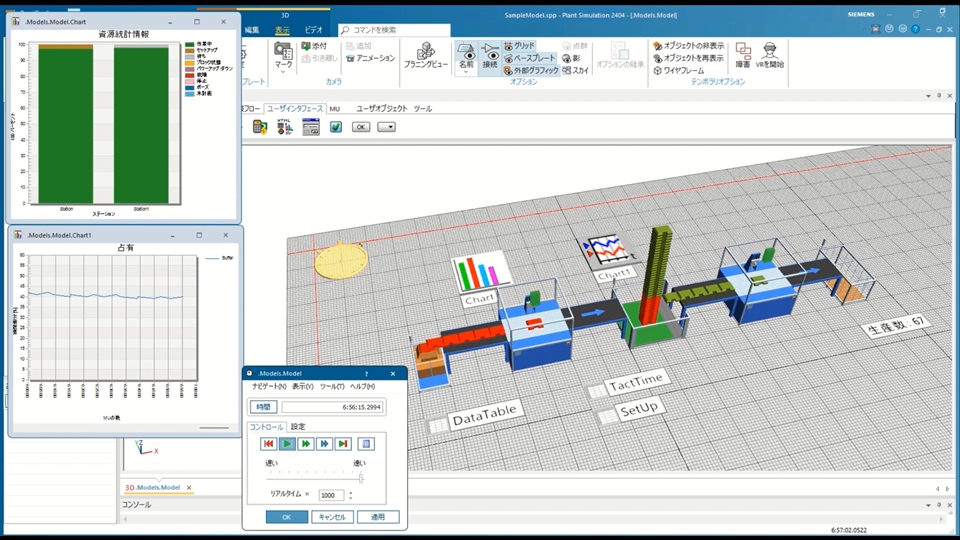Viewport: 960px width, 540px height.
Task: Click the 障害 collision icon in ribbon
Action: [742, 54]
